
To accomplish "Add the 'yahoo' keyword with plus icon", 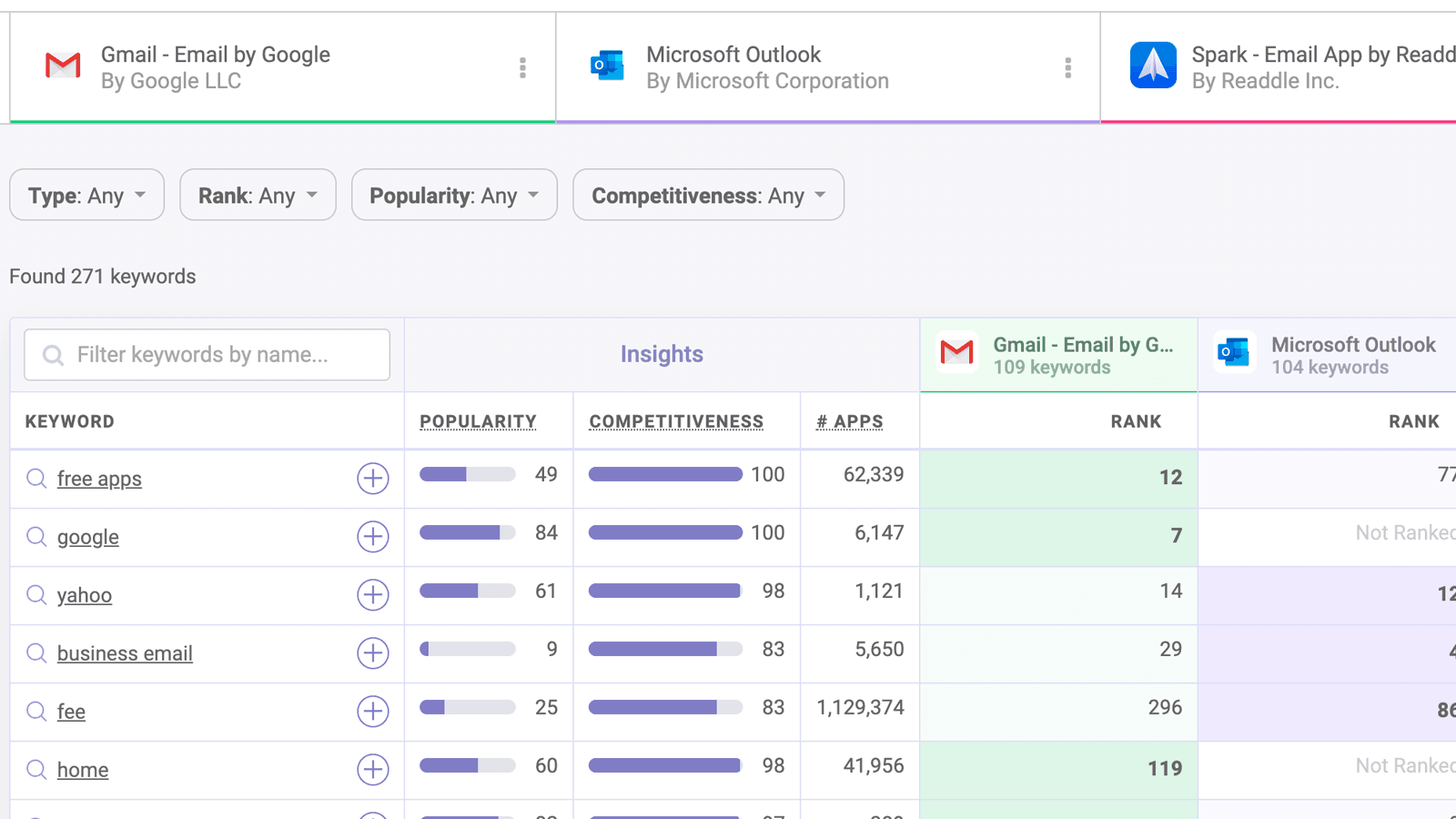I will pyautogui.click(x=373, y=595).
